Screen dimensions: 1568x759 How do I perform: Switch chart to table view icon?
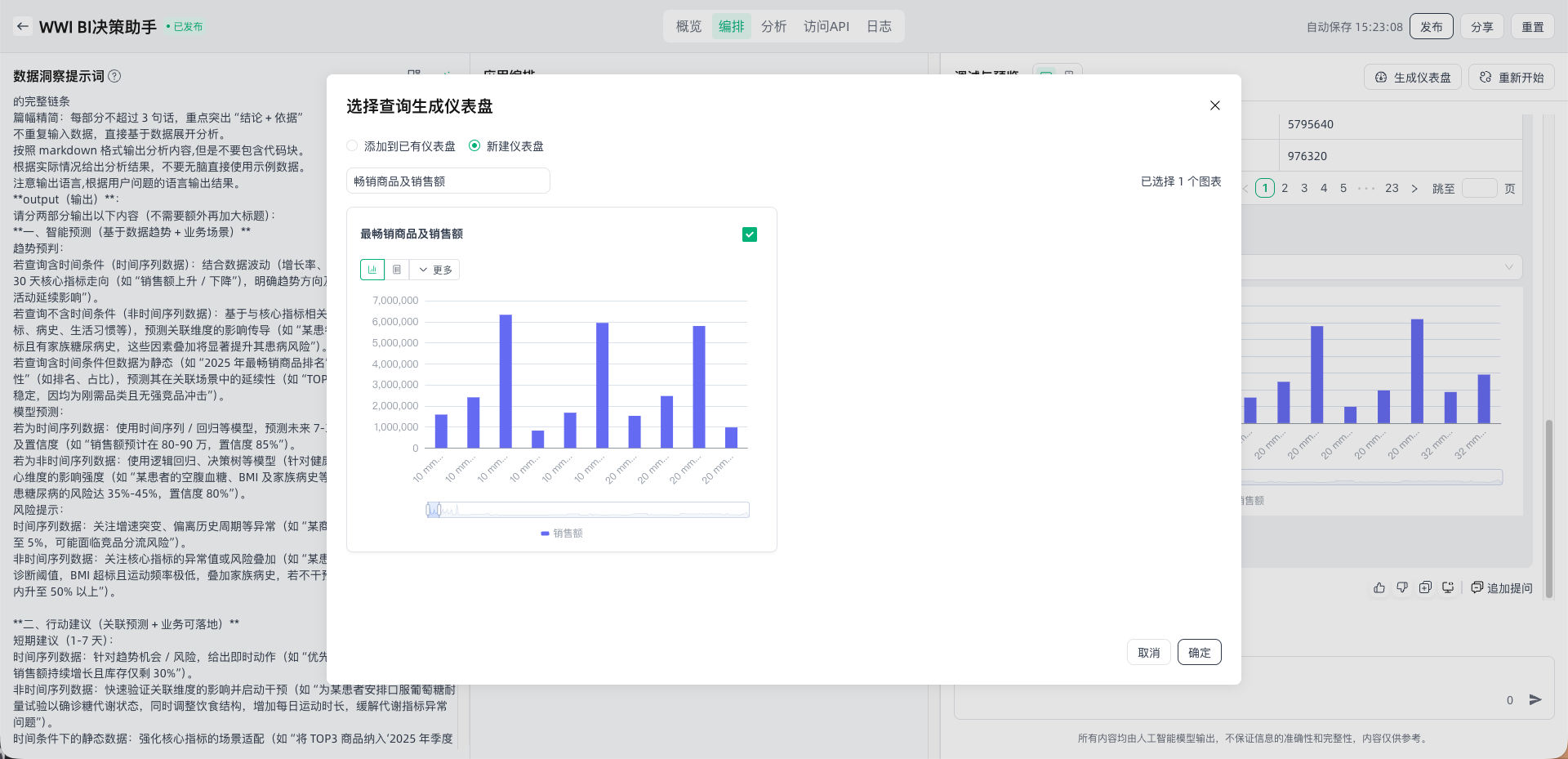(397, 270)
